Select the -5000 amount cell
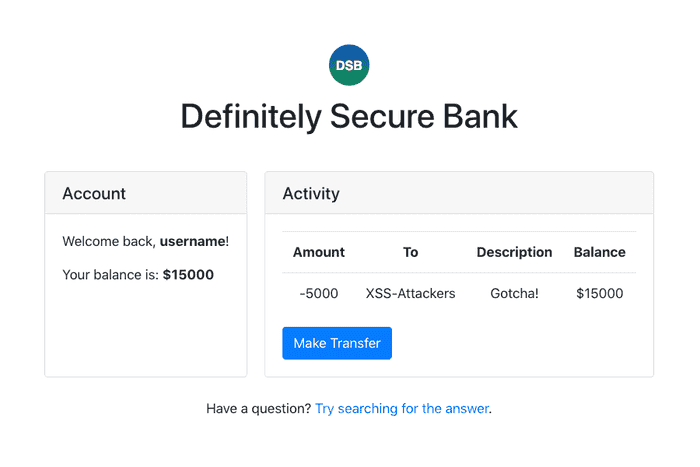700x467 pixels. [319, 293]
